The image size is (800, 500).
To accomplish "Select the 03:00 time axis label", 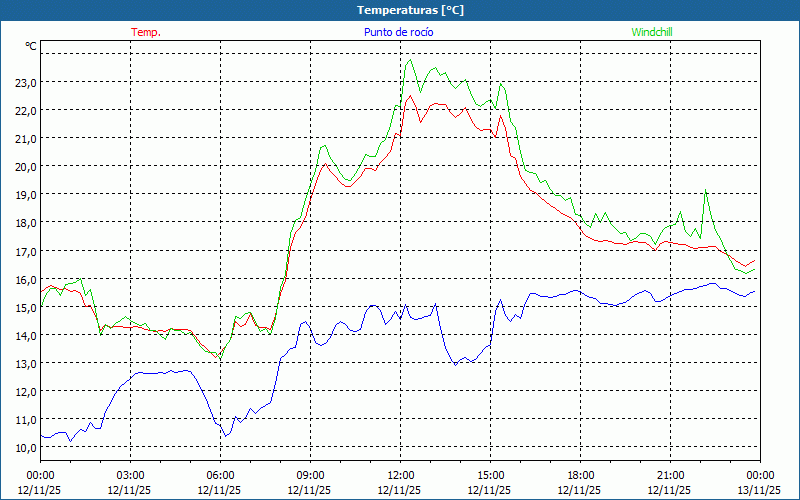I will (131, 475).
